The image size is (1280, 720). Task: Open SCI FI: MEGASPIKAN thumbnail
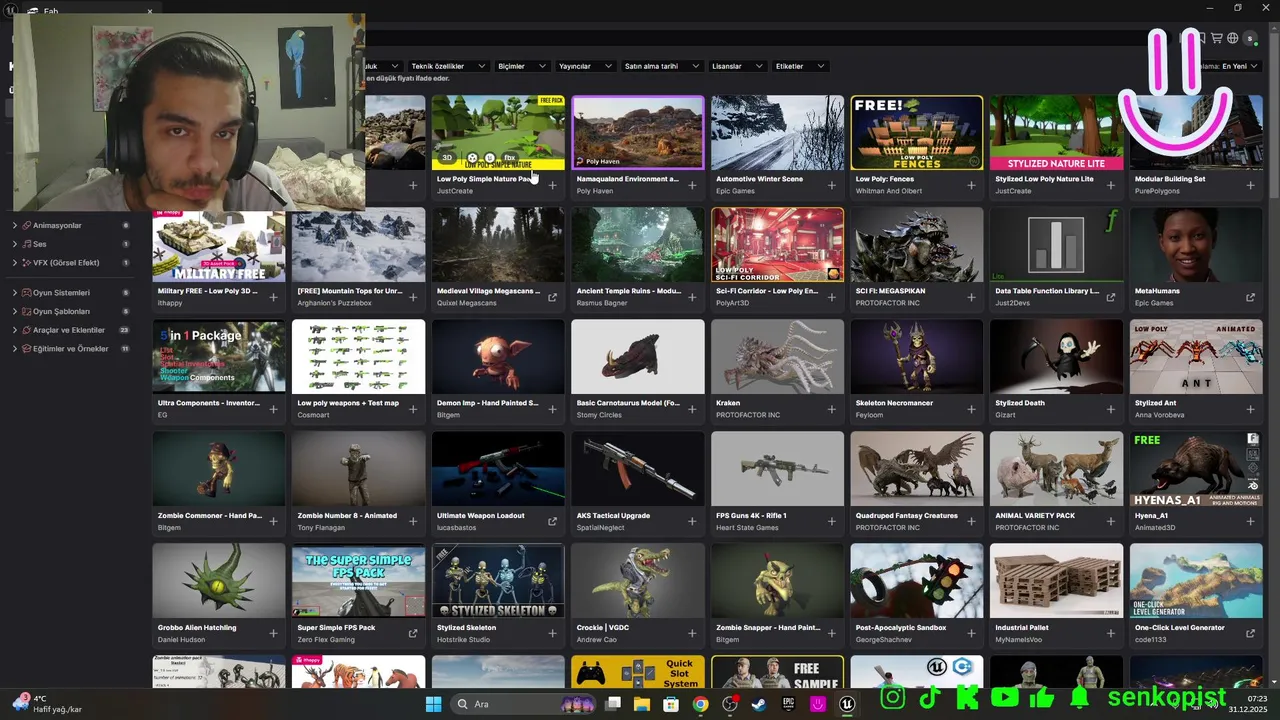point(917,245)
